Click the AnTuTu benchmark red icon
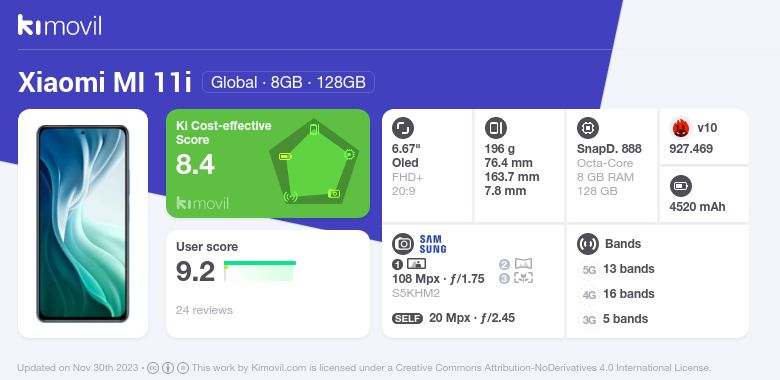The image size is (780, 380). (x=681, y=128)
